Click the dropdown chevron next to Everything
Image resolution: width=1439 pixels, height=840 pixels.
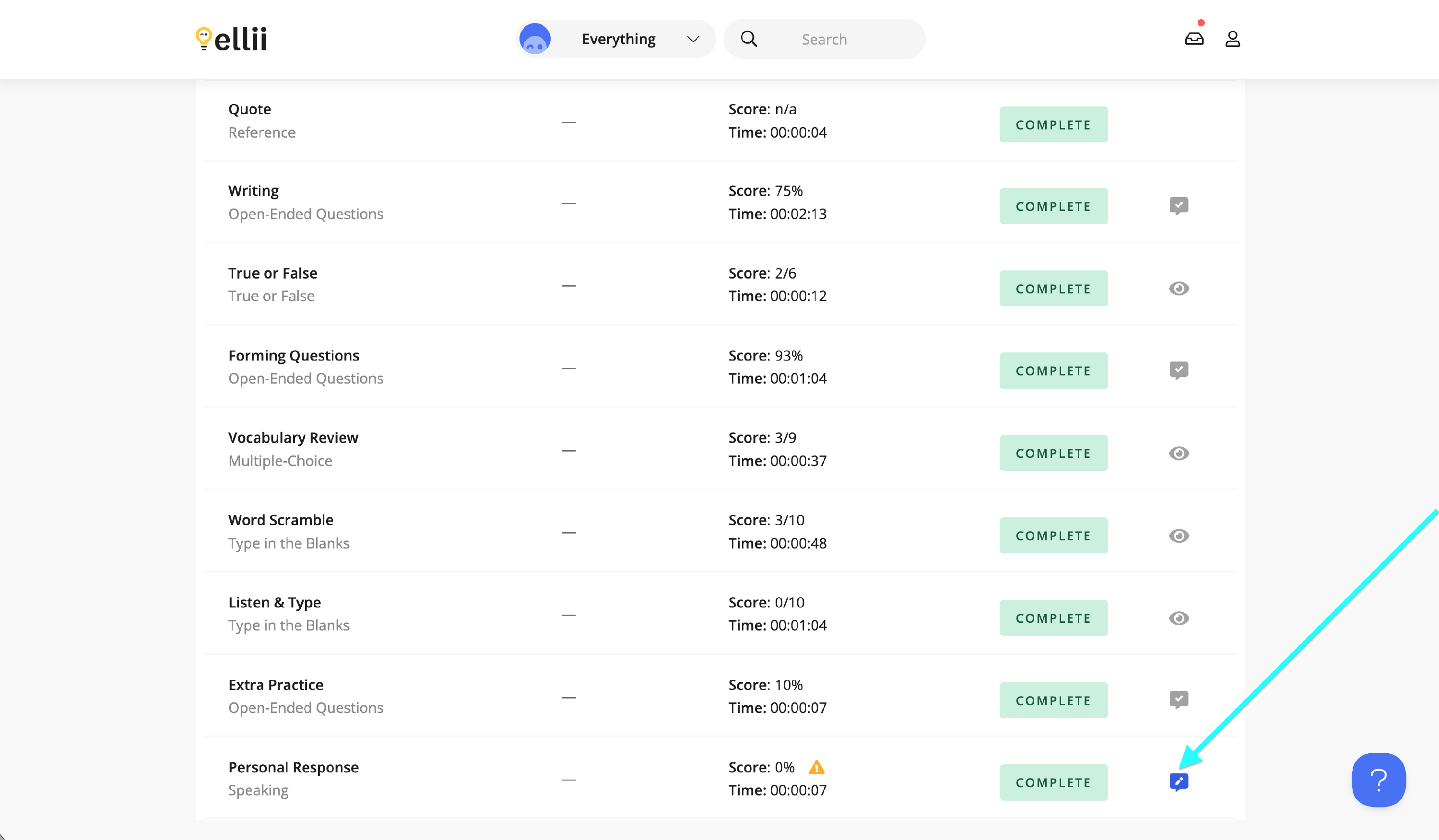pos(693,39)
